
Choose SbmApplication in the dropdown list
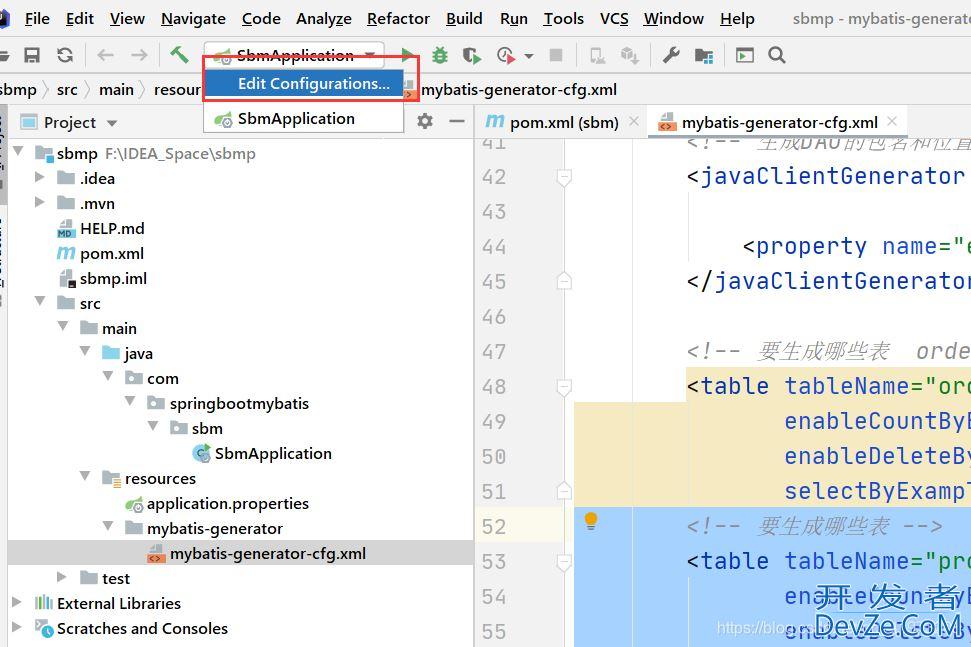coord(303,118)
